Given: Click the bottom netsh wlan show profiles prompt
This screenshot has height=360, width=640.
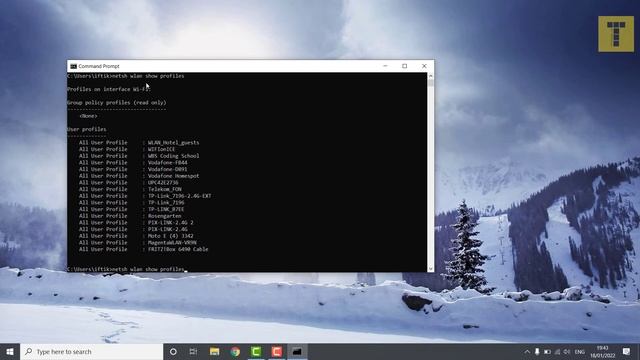Looking at the screenshot, I should pyautogui.click(x=126, y=269).
